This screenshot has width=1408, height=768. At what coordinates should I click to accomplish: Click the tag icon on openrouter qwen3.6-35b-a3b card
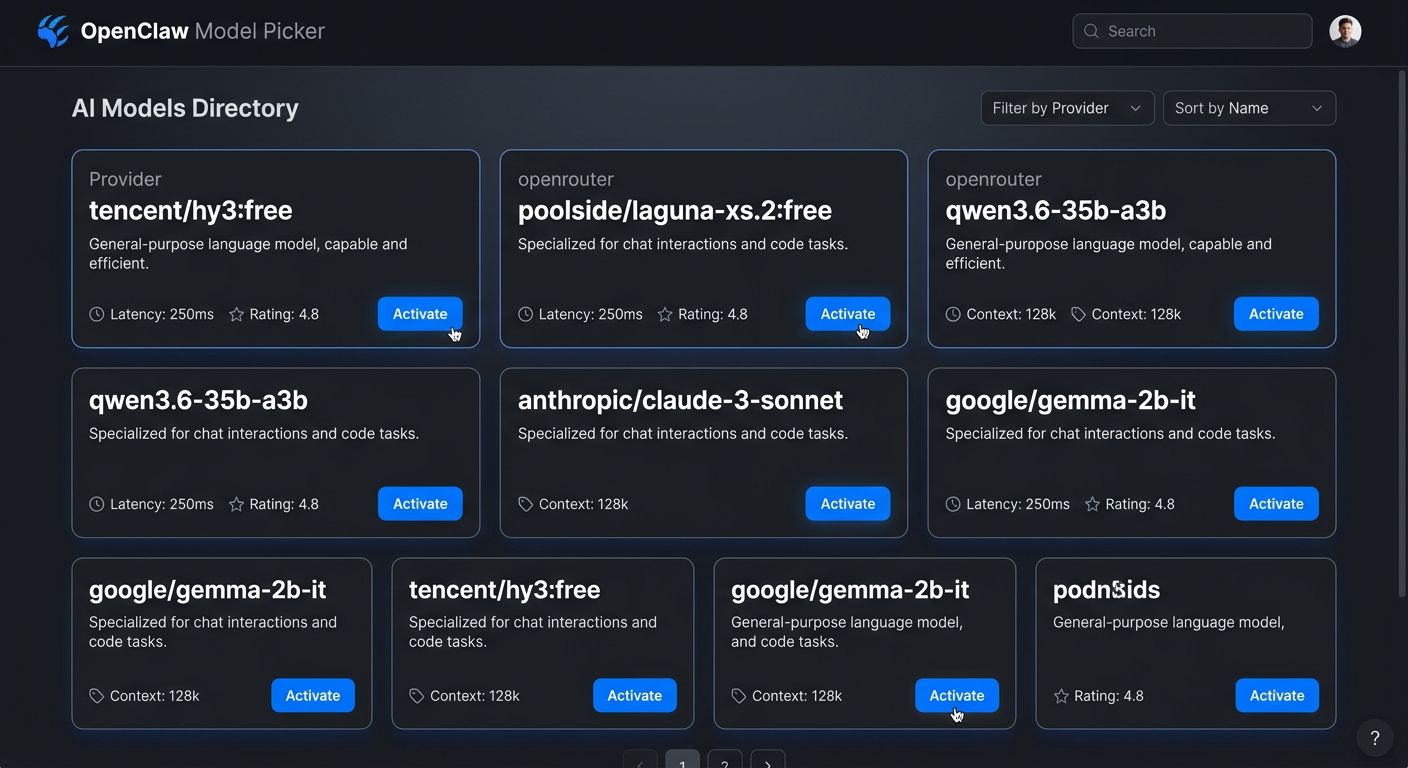coord(1078,314)
